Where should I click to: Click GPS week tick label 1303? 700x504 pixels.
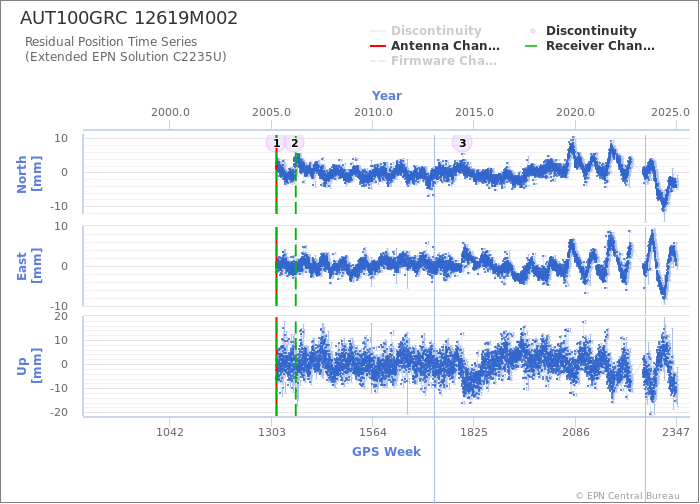pos(272,432)
